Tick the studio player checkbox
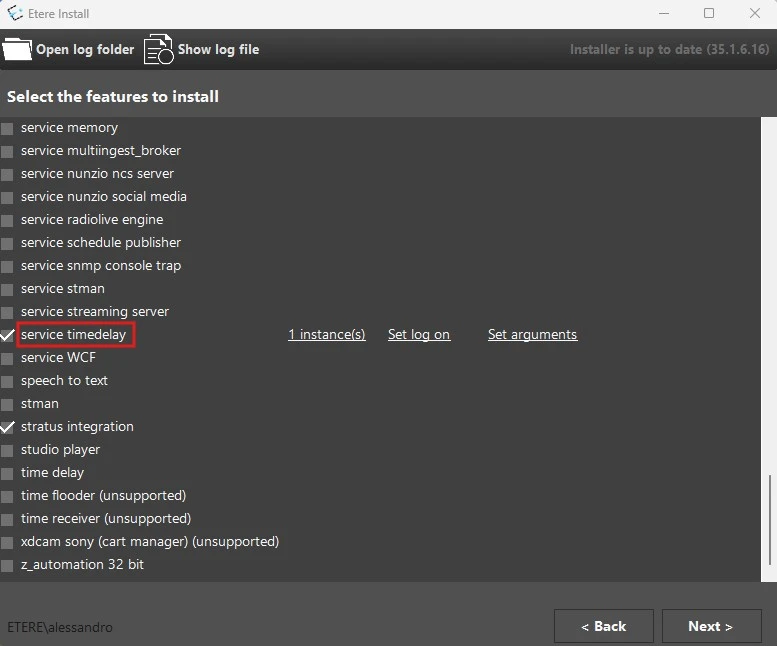The height and width of the screenshot is (646, 777). pyautogui.click(x=8, y=450)
